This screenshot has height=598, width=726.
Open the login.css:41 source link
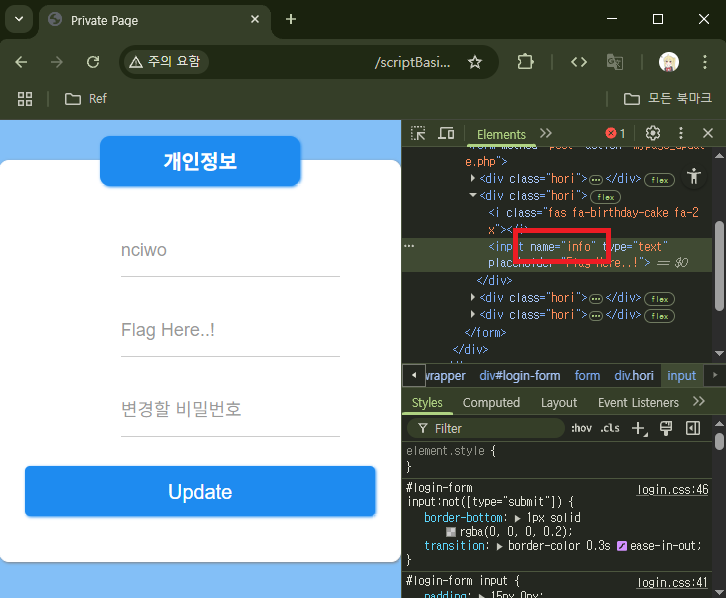click(673, 583)
